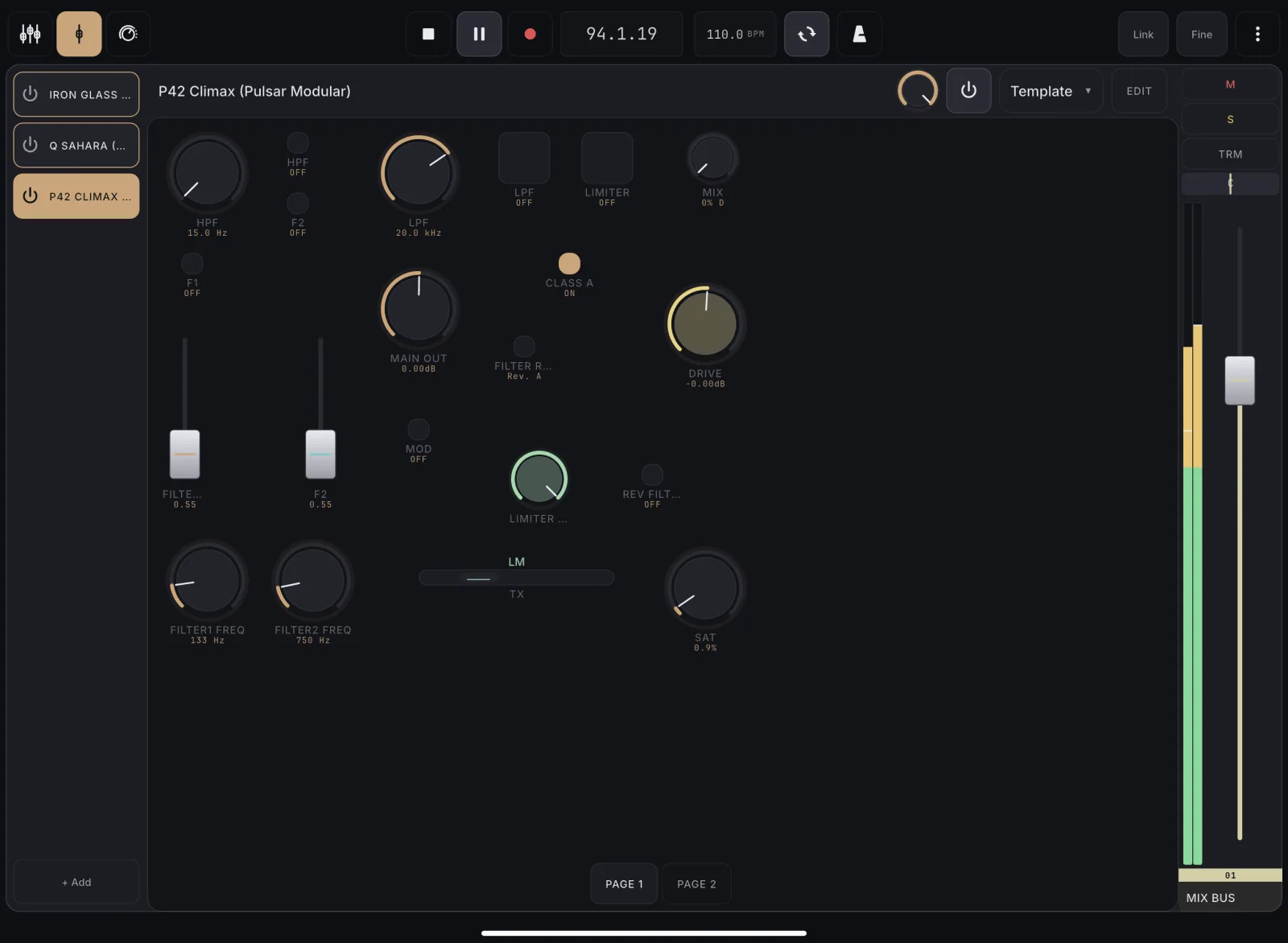Open the performance dial view icon
The width and height of the screenshot is (1288, 943).
128,34
